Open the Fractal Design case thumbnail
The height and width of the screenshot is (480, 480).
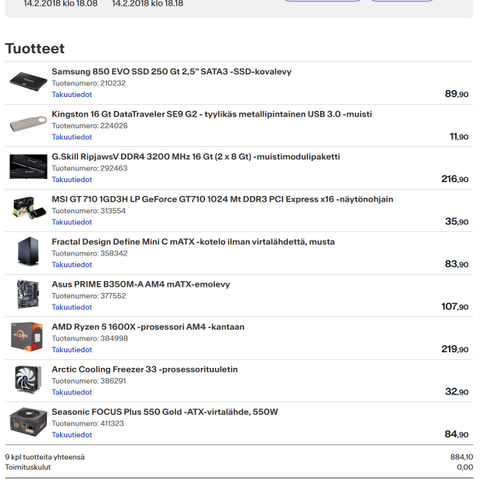28,251
